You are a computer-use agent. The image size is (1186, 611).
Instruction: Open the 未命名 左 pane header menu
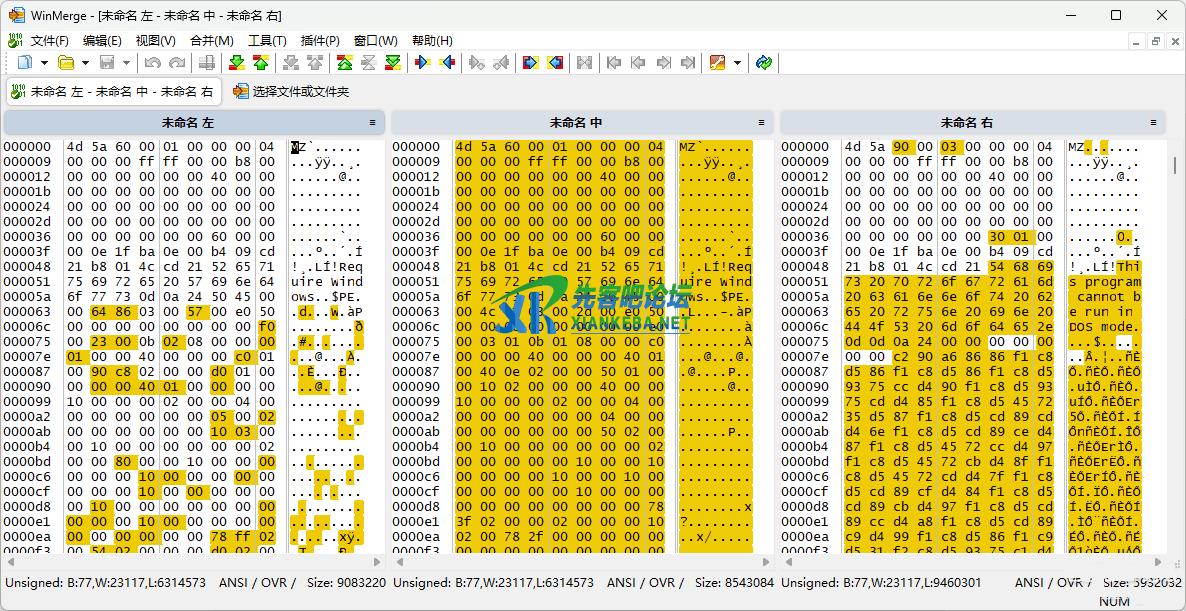pos(373,123)
